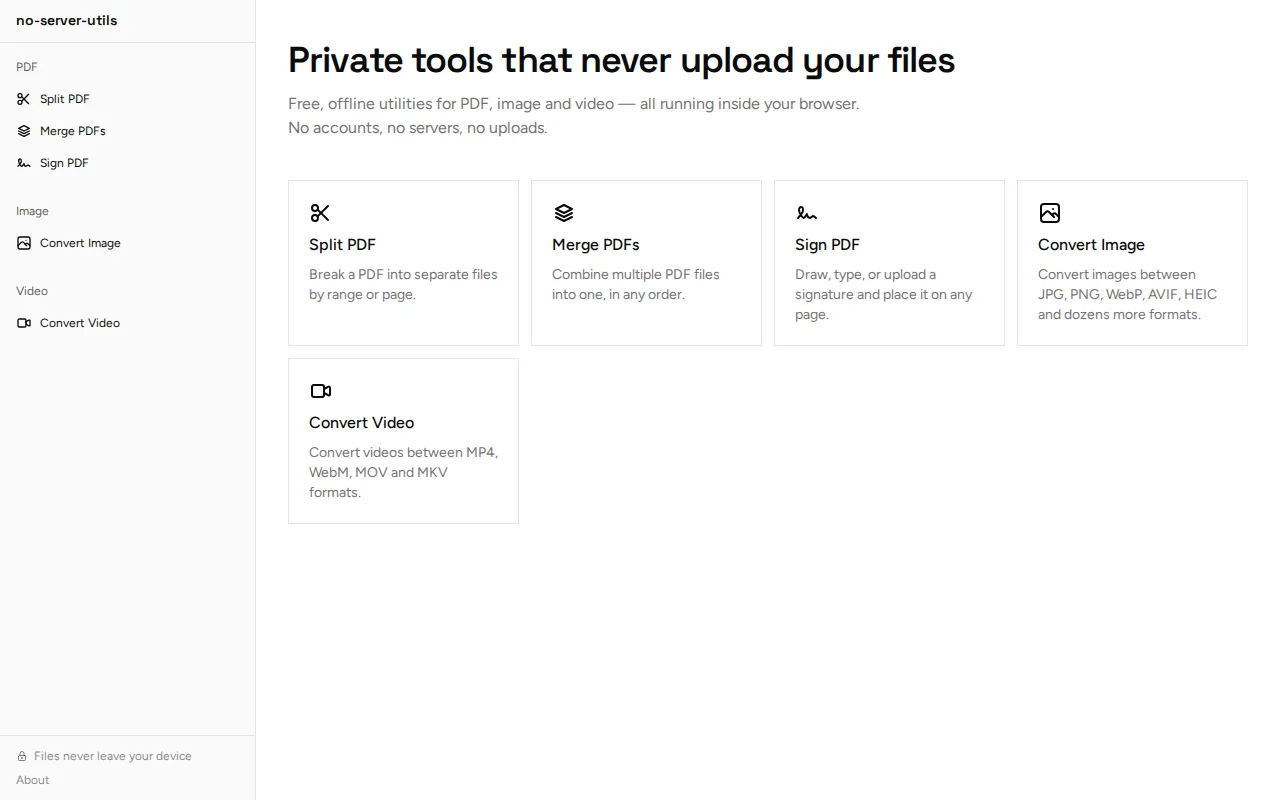
Task: Click the Image section label in sidebar
Action: pyautogui.click(x=32, y=211)
